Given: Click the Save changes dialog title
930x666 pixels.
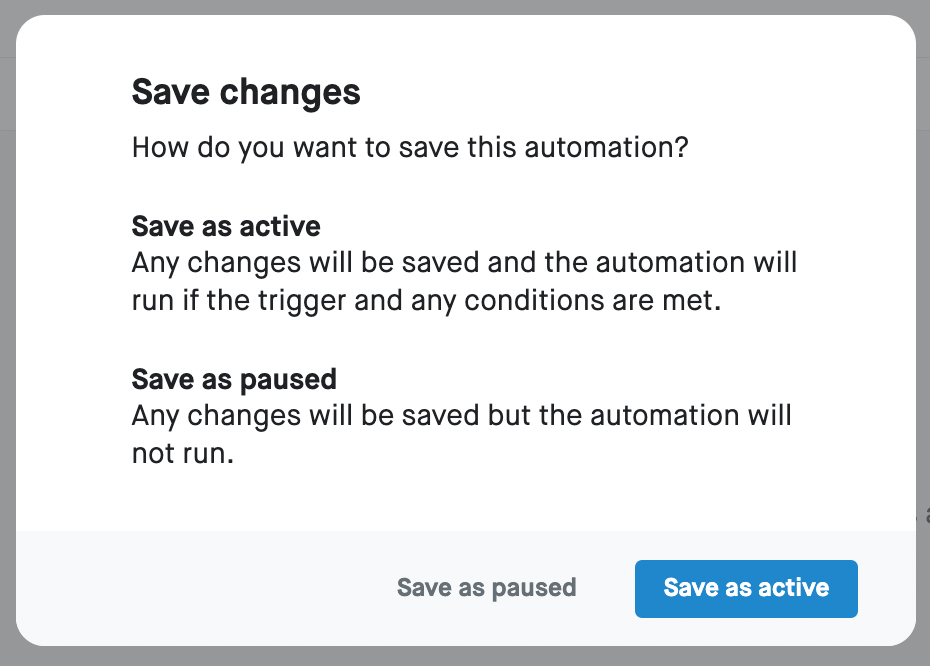Looking at the screenshot, I should [246, 93].
